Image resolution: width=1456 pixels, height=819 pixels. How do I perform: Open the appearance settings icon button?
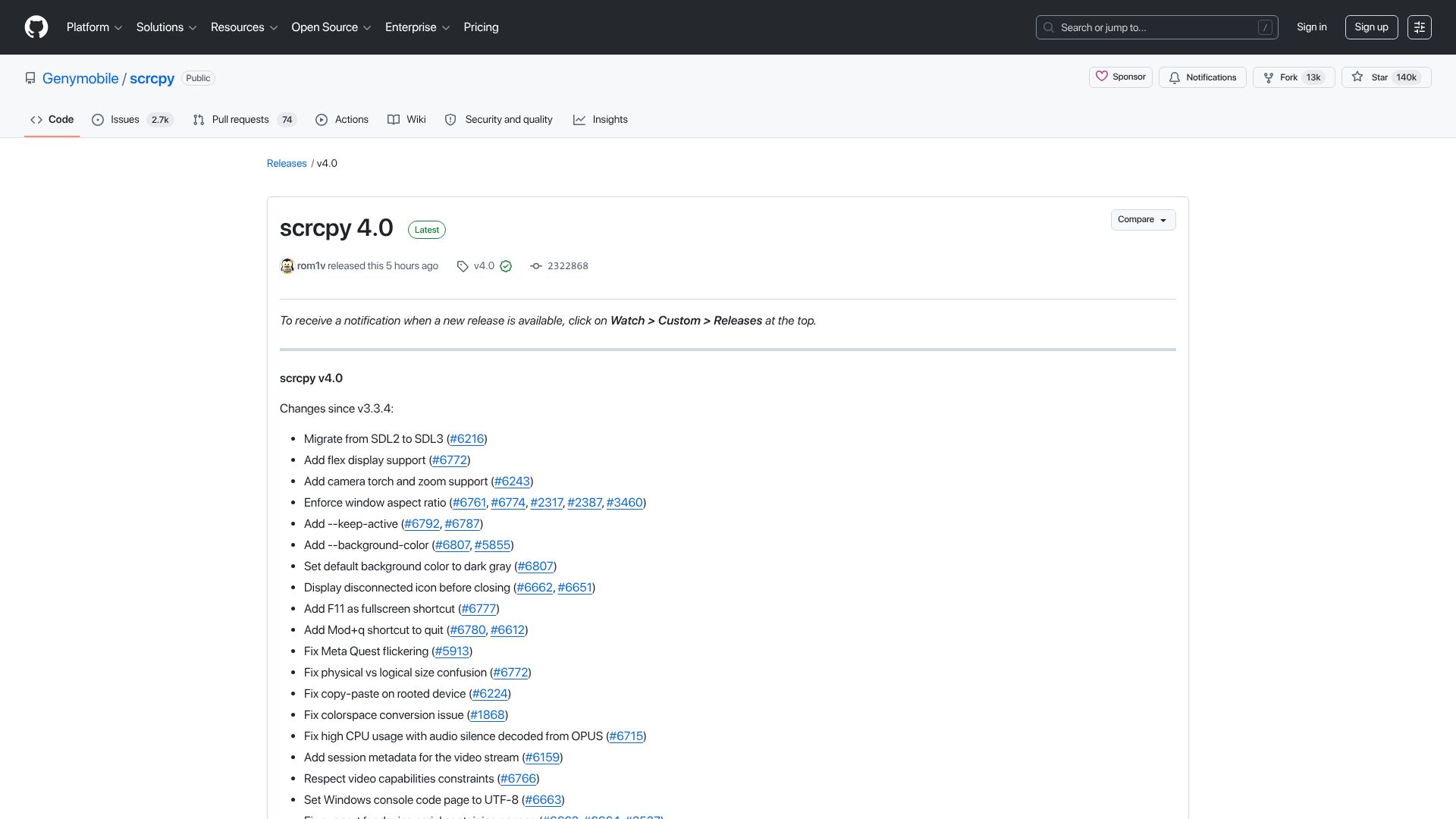(1420, 27)
